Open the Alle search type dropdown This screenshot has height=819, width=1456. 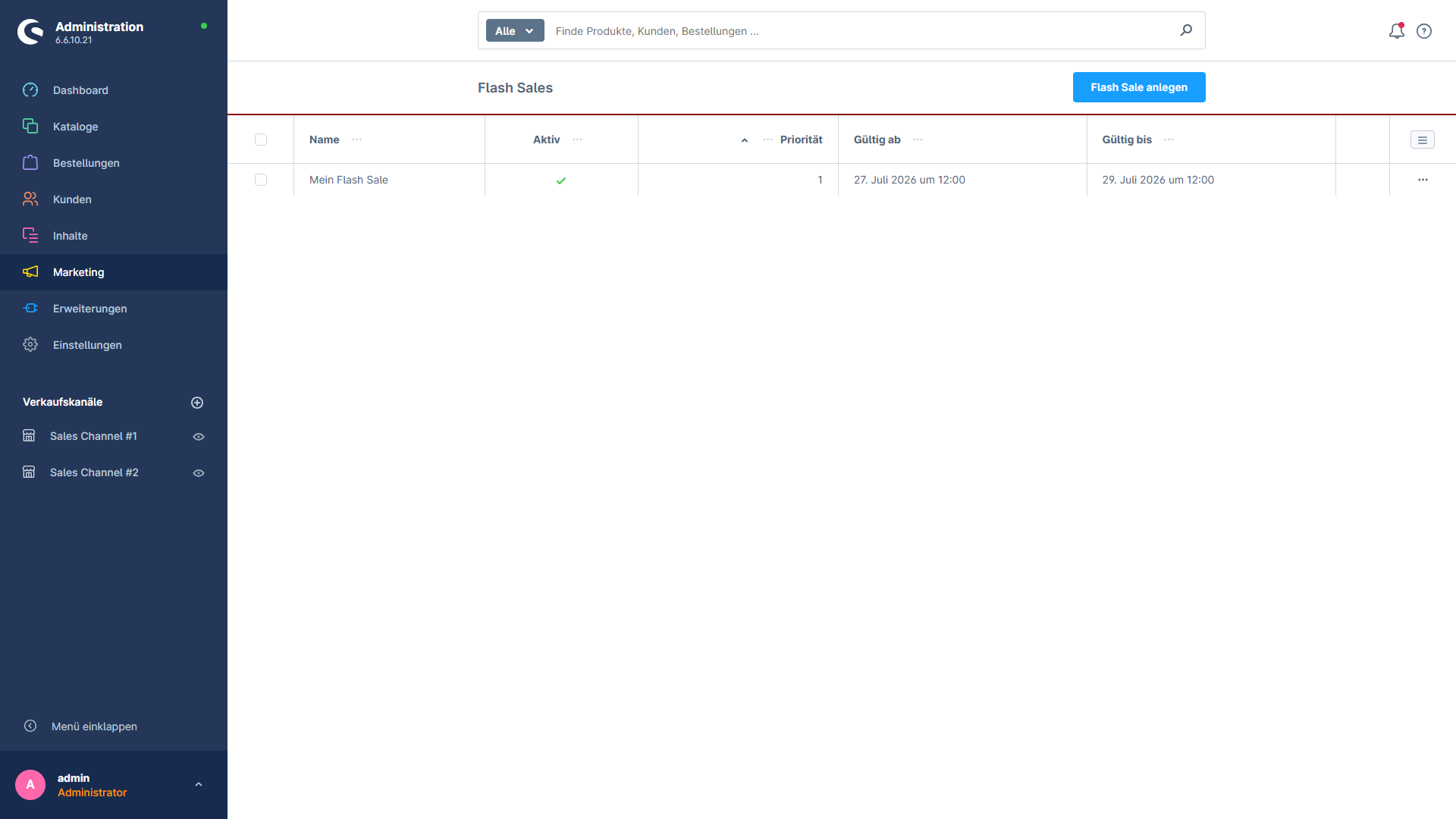[x=515, y=30]
